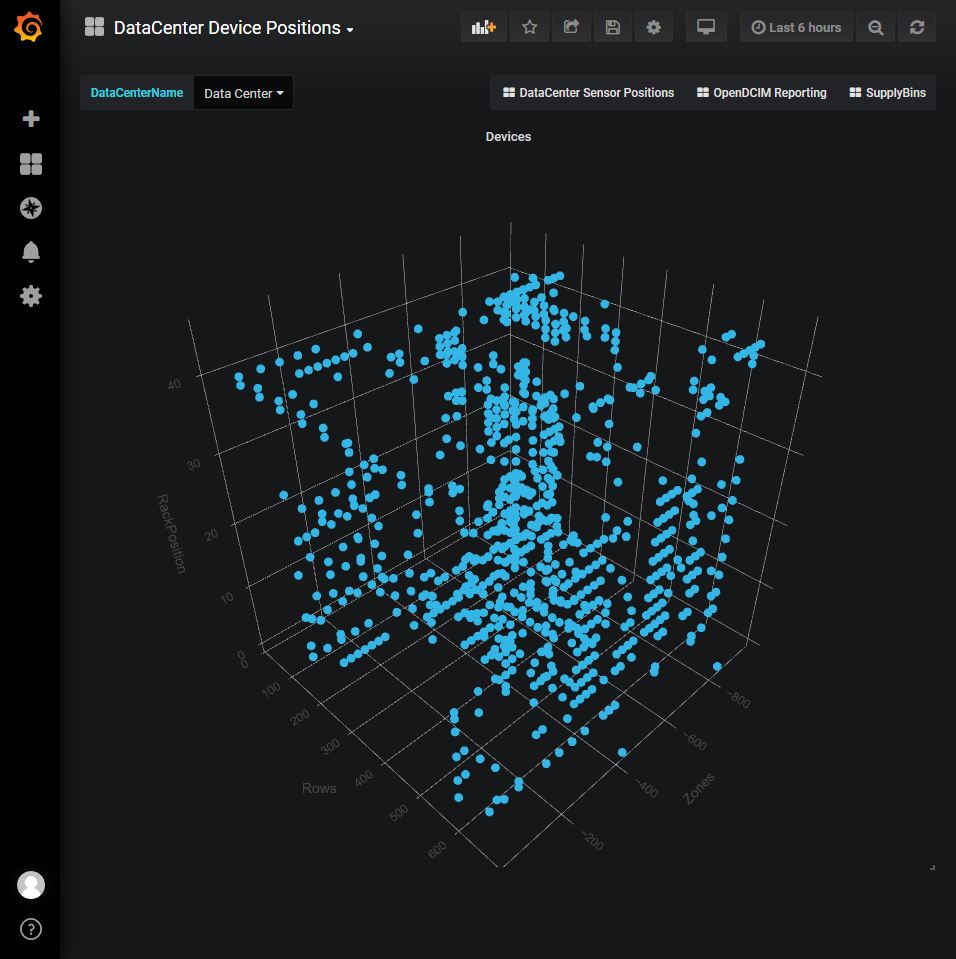Open the OpenDCIM Reporting dashboard link
The height and width of the screenshot is (959, 956).
(761, 93)
